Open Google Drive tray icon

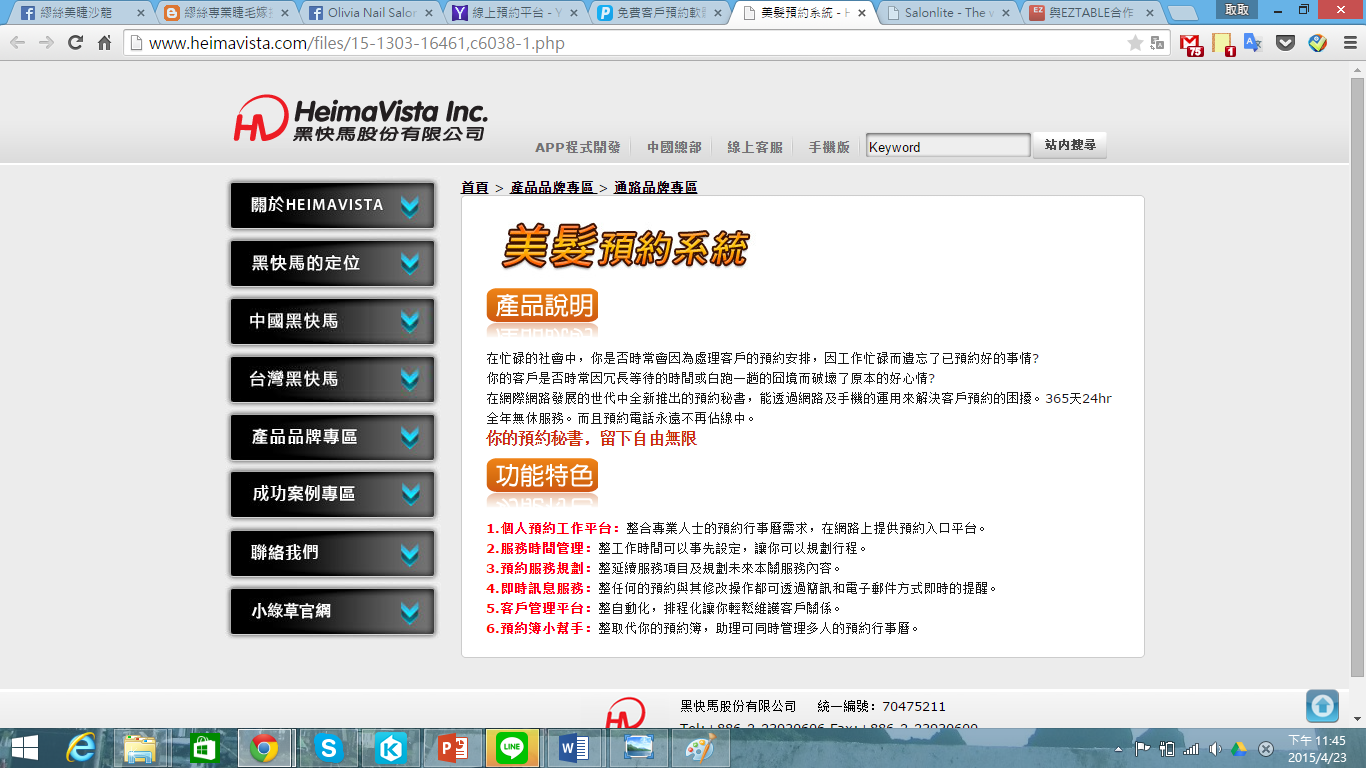point(1240,749)
